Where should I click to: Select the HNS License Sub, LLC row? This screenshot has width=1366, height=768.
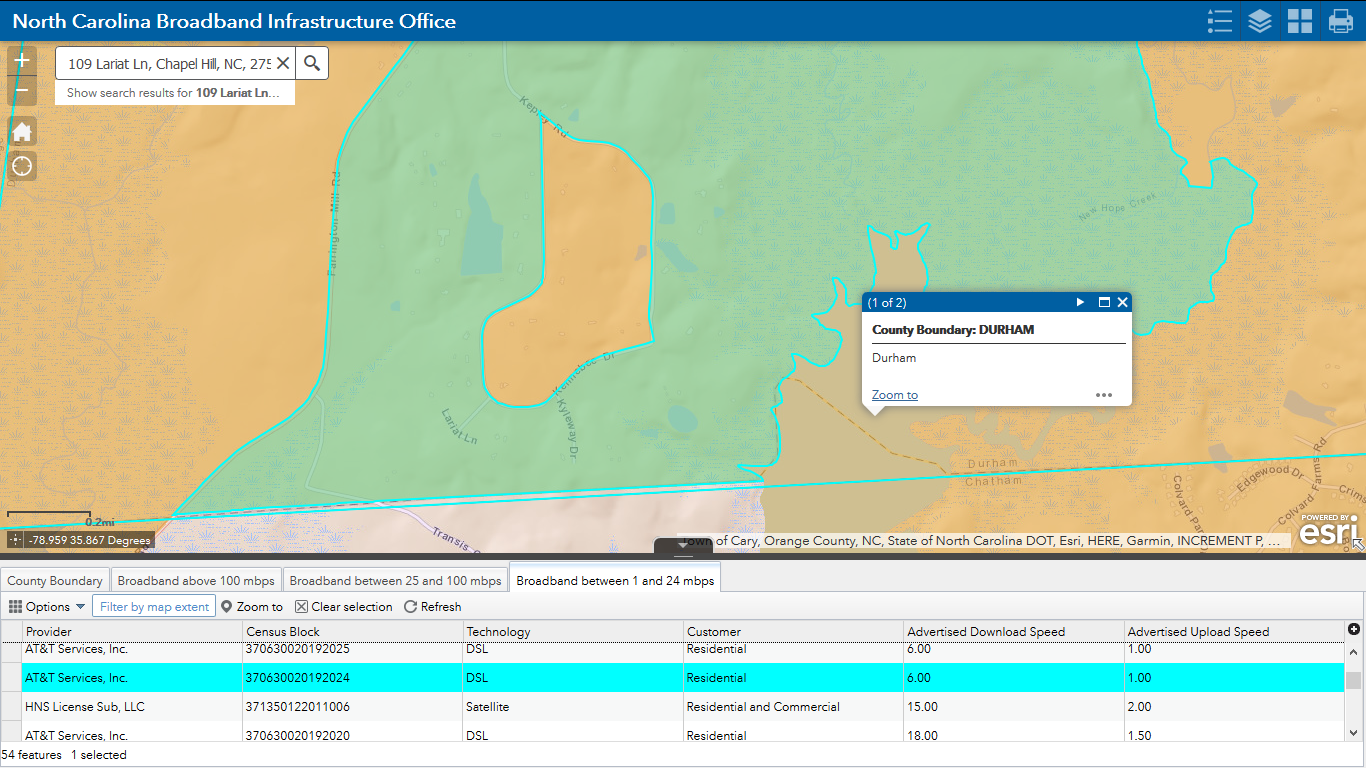coord(85,707)
